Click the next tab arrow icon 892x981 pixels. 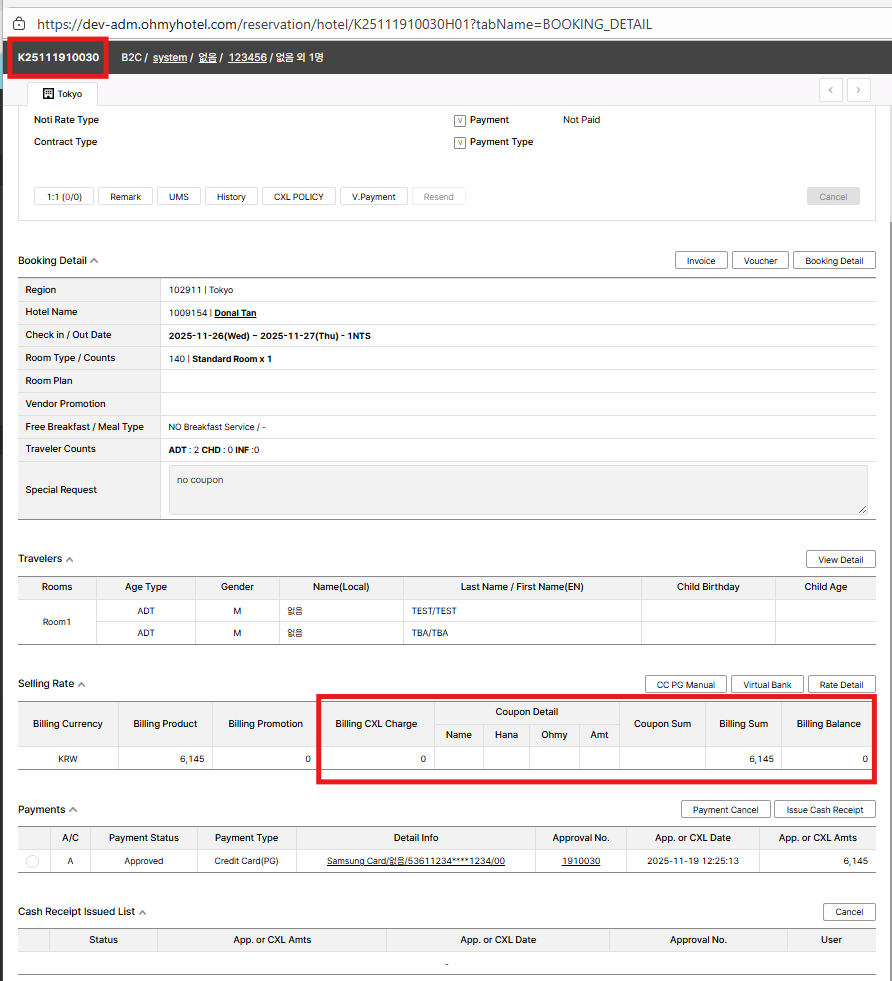pos(858,91)
